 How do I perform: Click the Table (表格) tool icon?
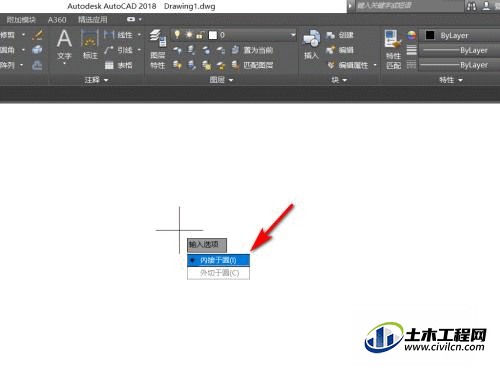[x=109, y=65]
